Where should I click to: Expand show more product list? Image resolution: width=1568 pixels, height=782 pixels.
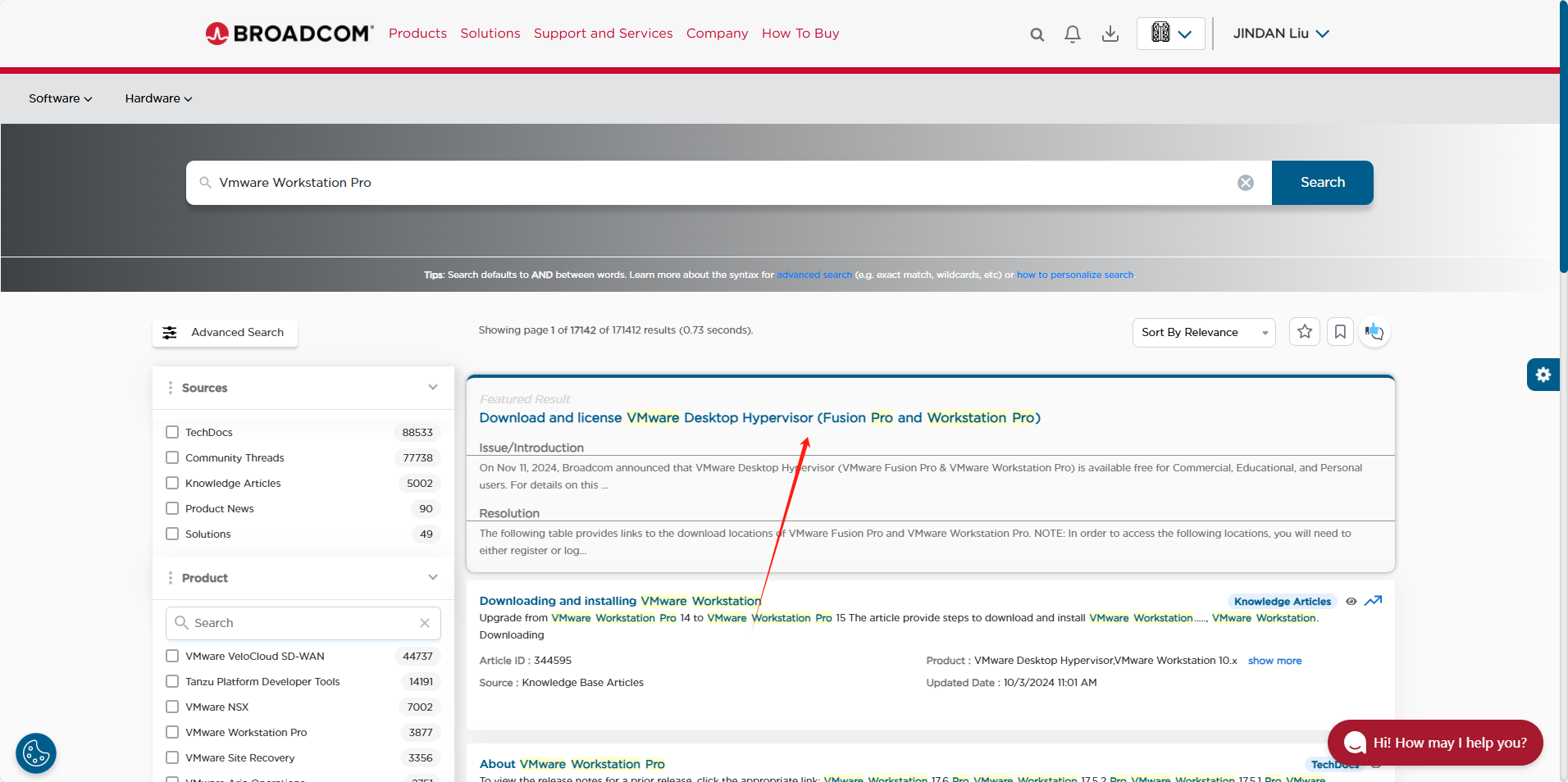tap(1274, 661)
